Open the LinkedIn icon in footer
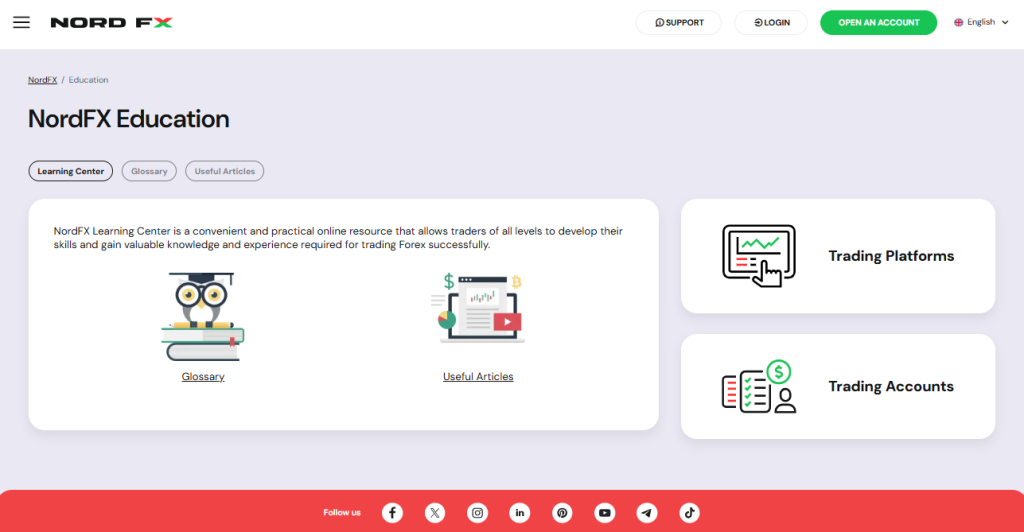 tap(520, 513)
